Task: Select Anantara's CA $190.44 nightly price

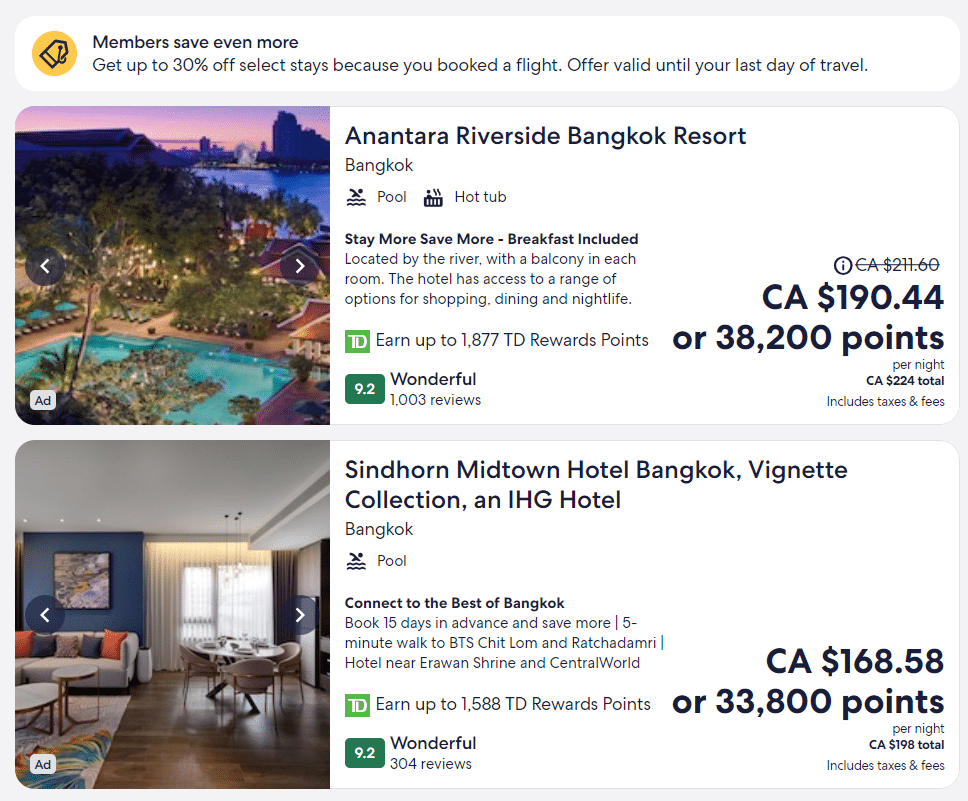Action: tap(852, 297)
